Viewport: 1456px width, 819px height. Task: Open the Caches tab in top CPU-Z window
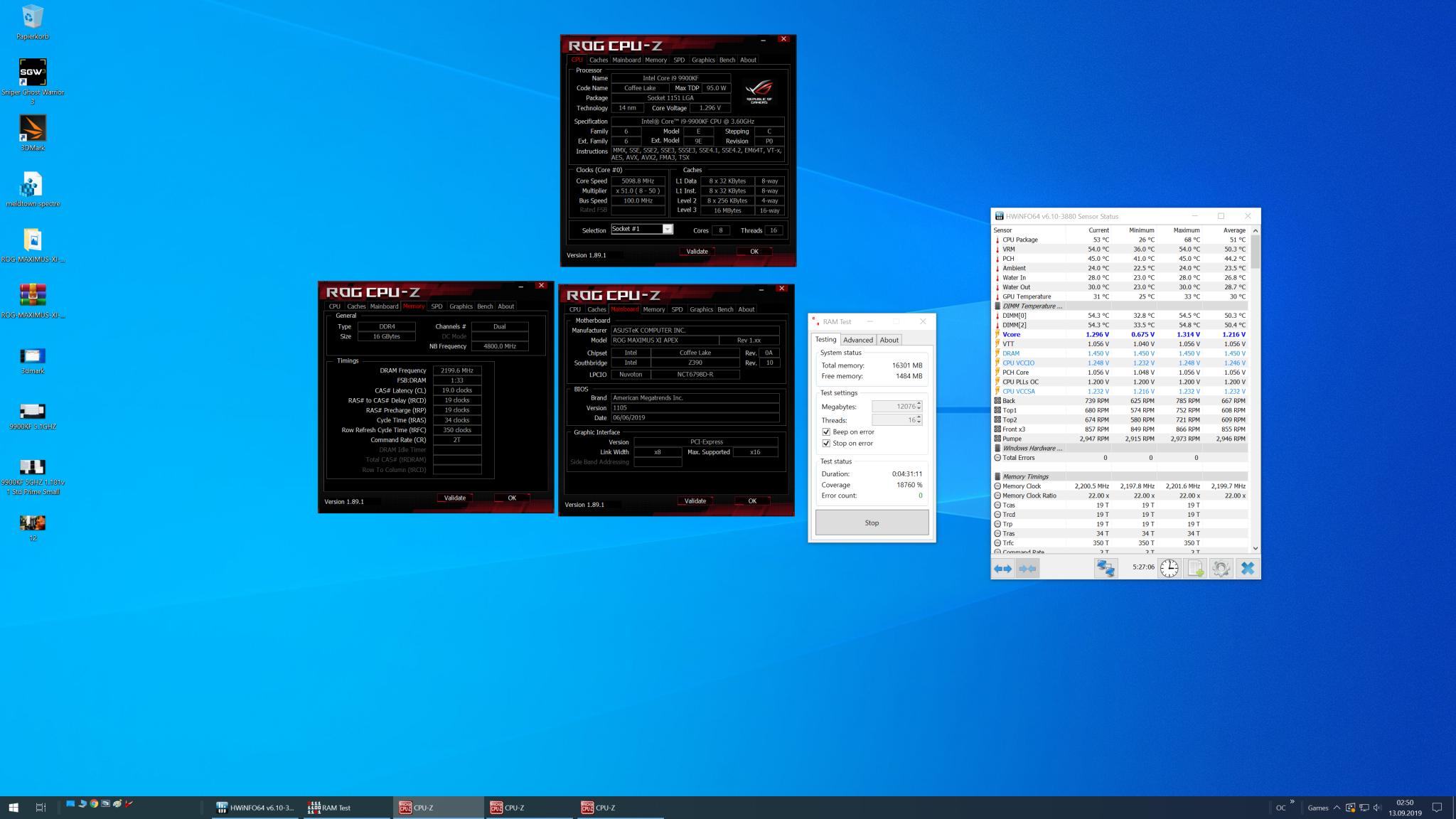tap(599, 60)
